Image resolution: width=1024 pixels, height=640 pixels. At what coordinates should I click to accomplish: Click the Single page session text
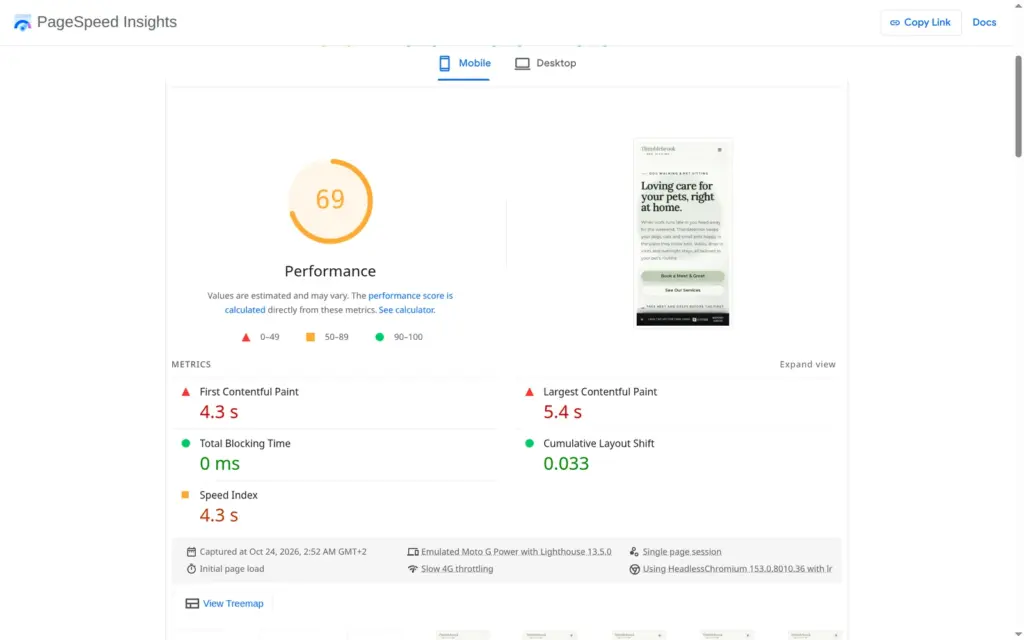(x=682, y=552)
